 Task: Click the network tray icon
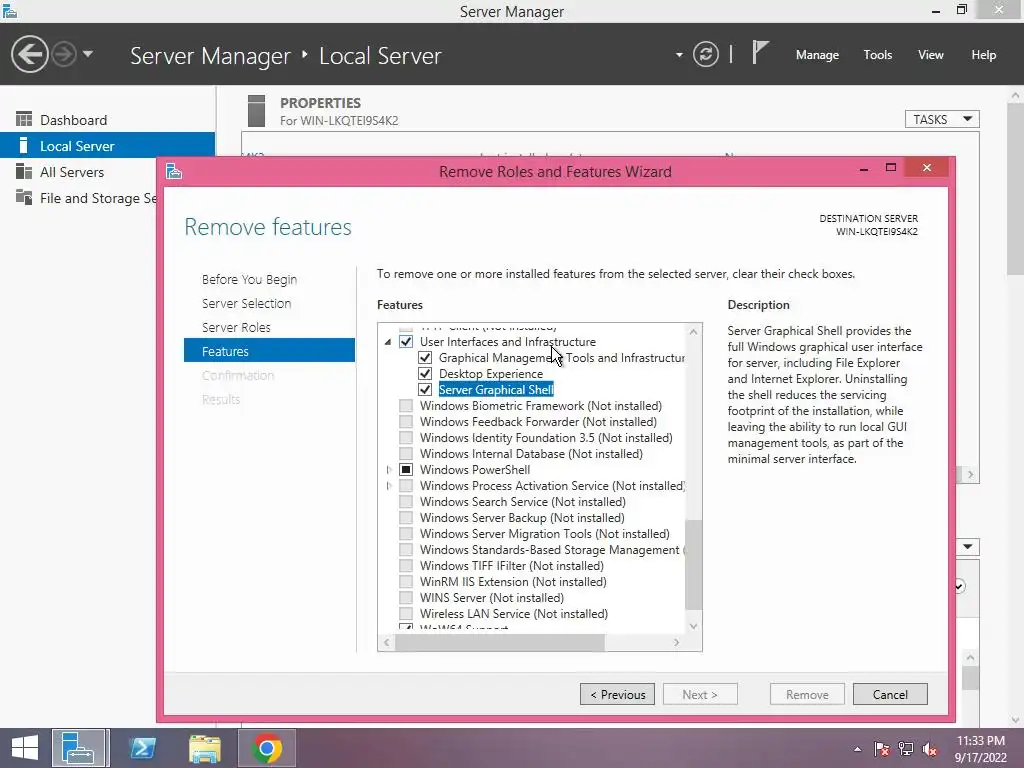pos(906,749)
